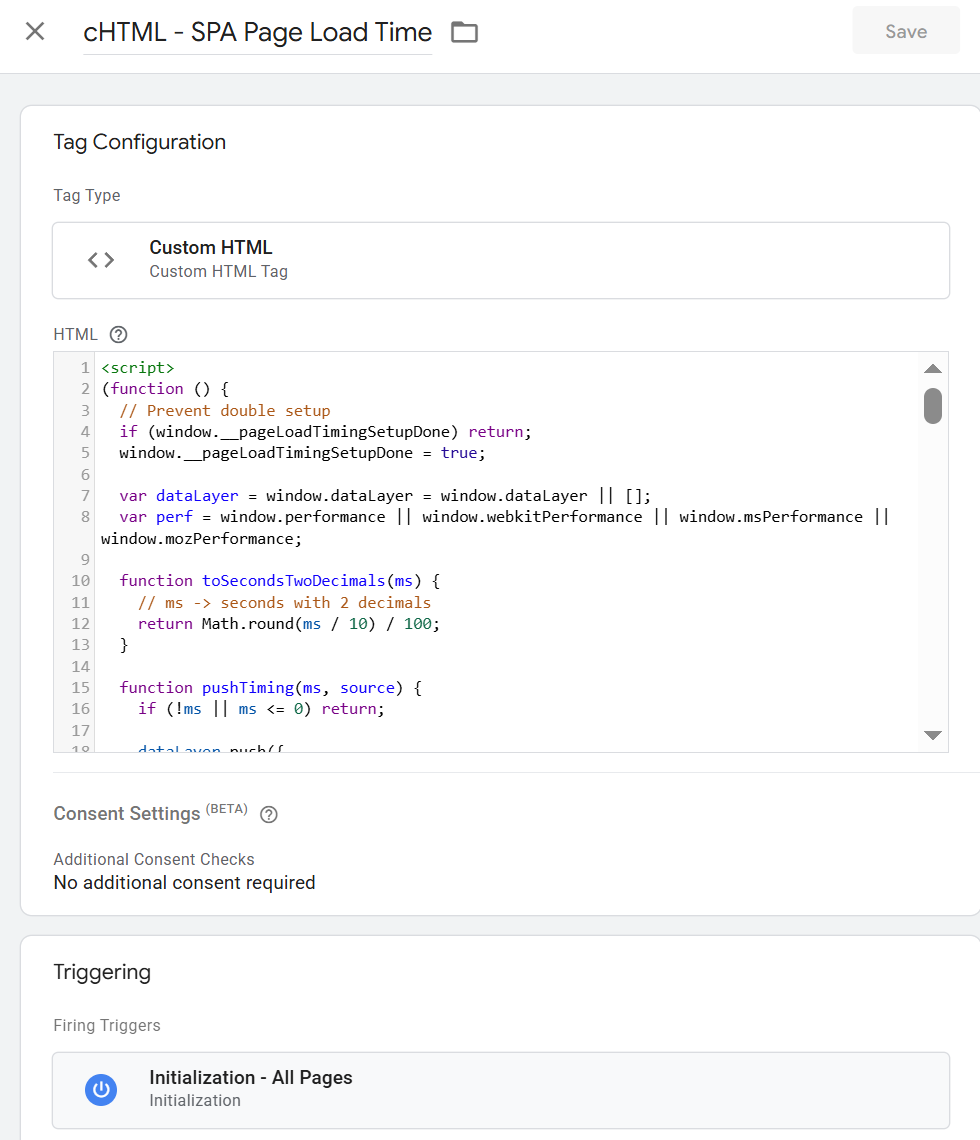
Task: Open the folder icon next to the tag name
Action: tap(465, 32)
